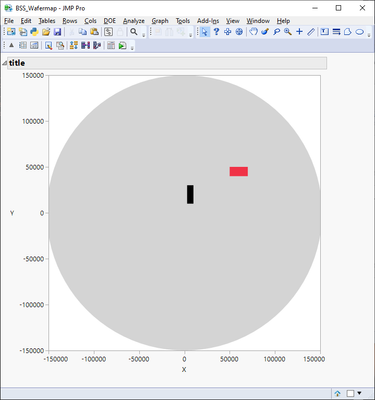
Task: Open the status bar dropdown arrow
Action: click(x=359, y=393)
